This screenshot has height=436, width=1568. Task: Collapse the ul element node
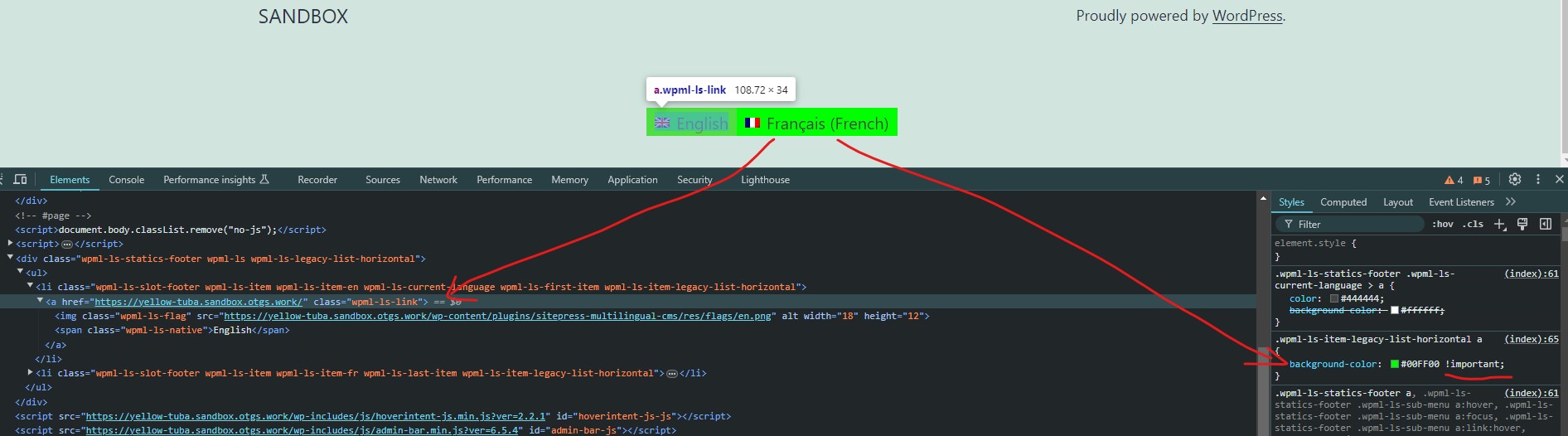pos(20,272)
